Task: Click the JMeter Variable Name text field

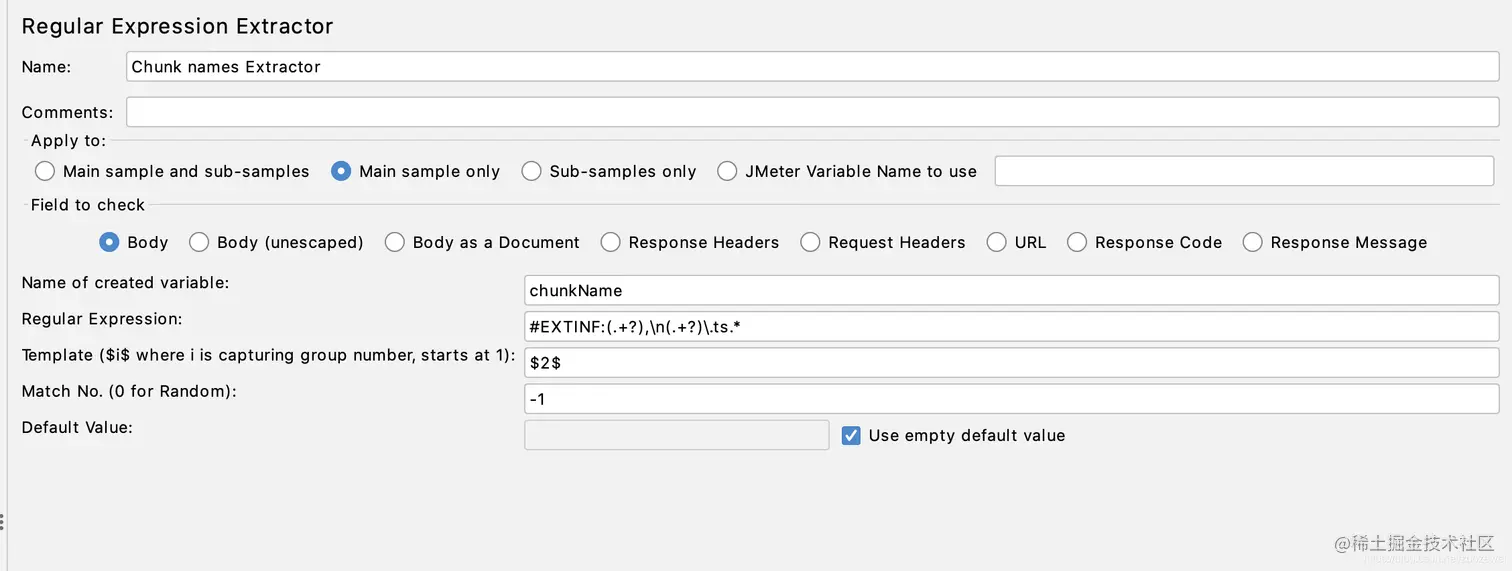Action: 1244,171
